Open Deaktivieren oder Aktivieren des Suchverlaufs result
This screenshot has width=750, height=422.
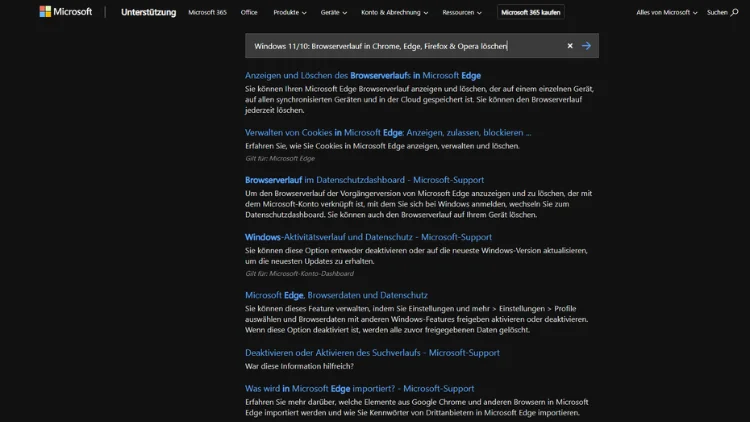(x=372, y=353)
